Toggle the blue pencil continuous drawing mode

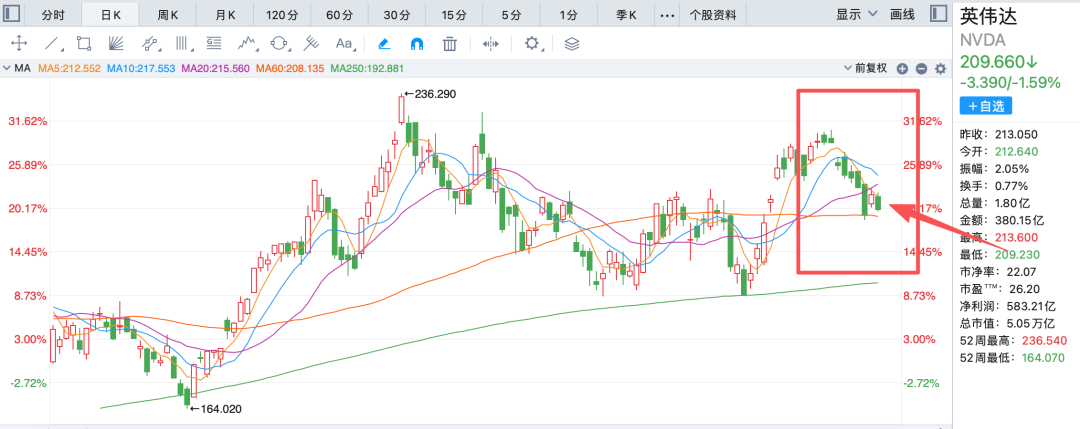[x=384, y=44]
